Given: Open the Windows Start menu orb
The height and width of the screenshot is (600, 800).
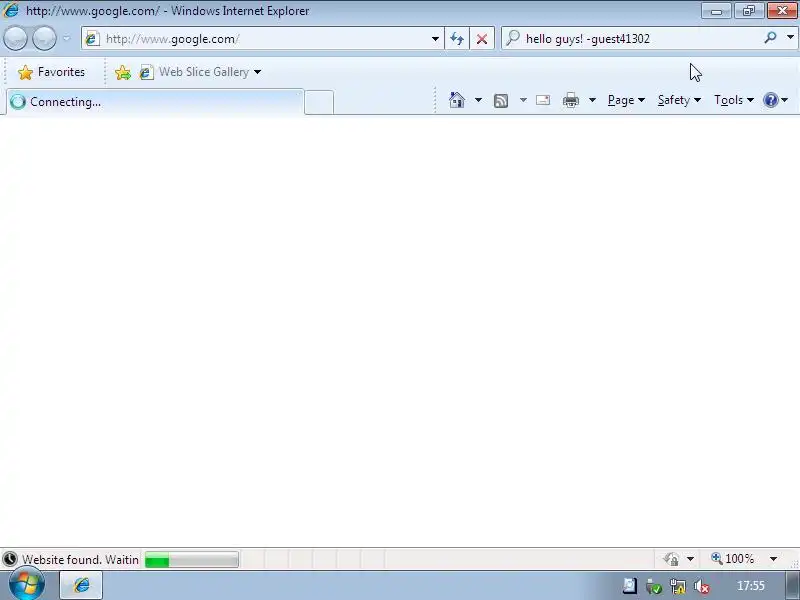Looking at the screenshot, I should click(27, 585).
